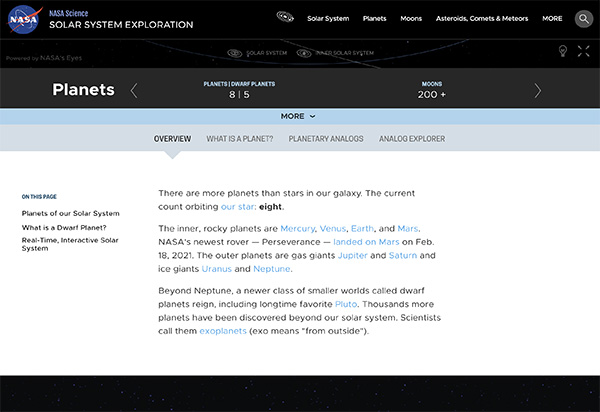600x412 pixels.
Task: Go to previous stat with left chevron
Action: [134, 91]
